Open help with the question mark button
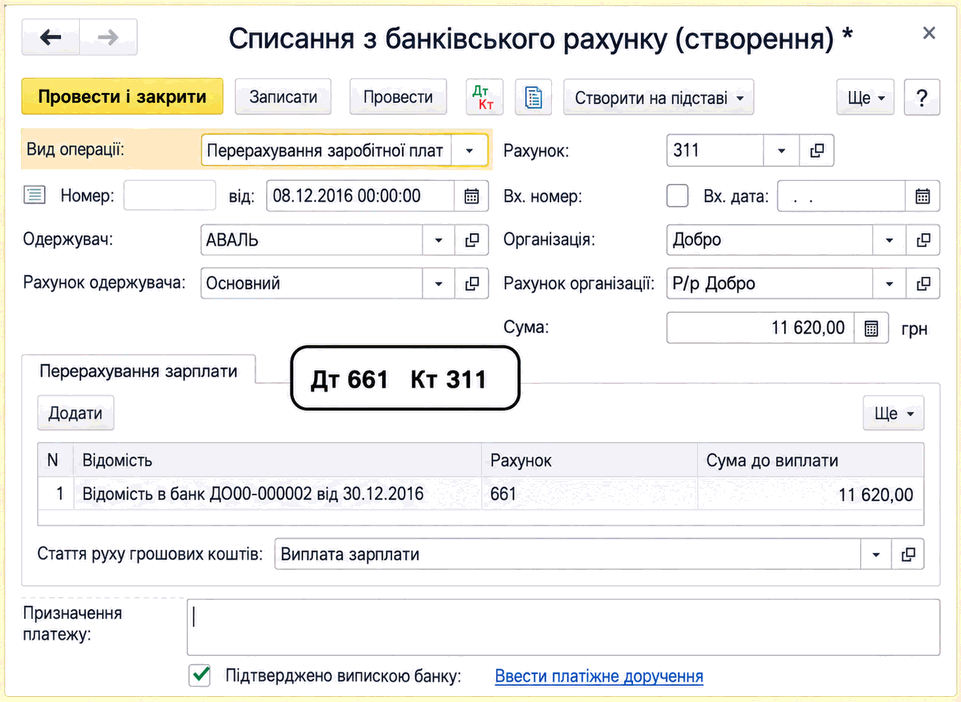 click(922, 97)
